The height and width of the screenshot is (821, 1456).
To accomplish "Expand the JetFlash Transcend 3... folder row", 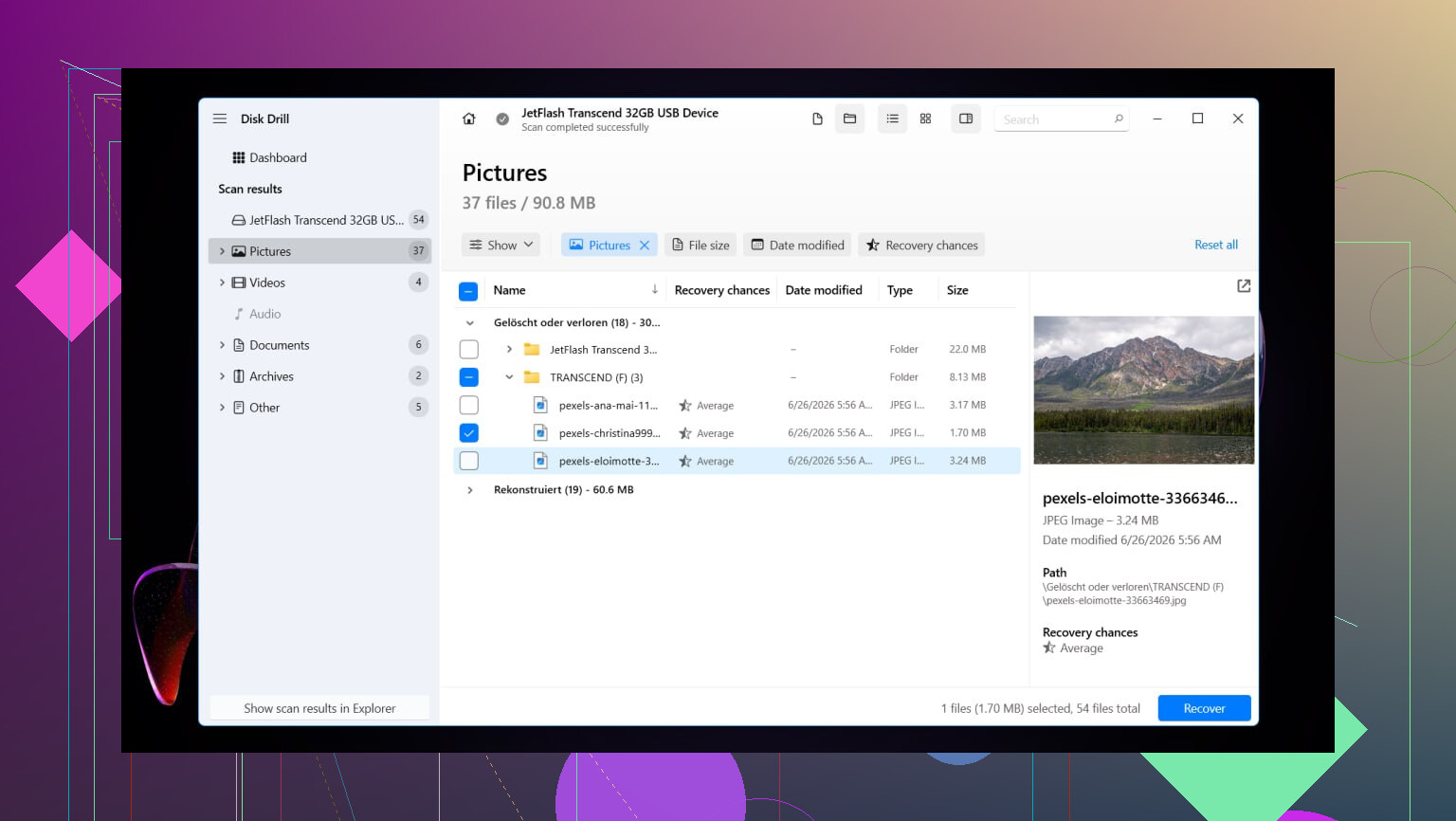I will tap(509, 349).
